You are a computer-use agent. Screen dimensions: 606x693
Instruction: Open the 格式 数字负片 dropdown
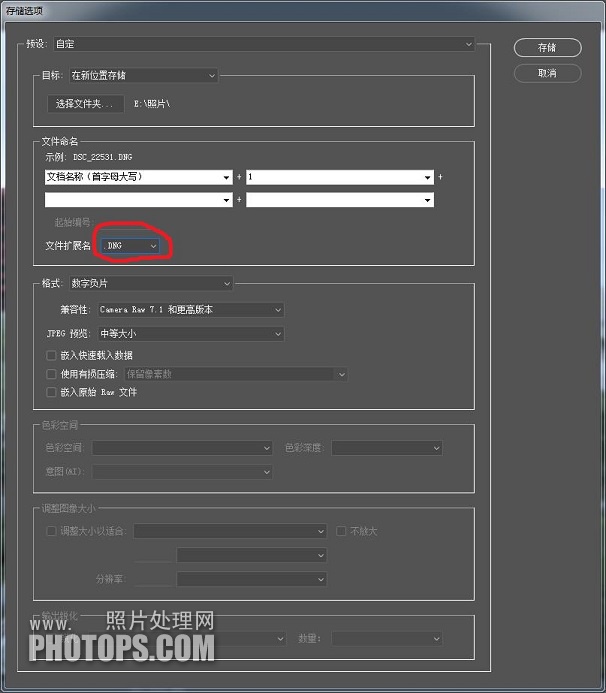(x=151, y=283)
